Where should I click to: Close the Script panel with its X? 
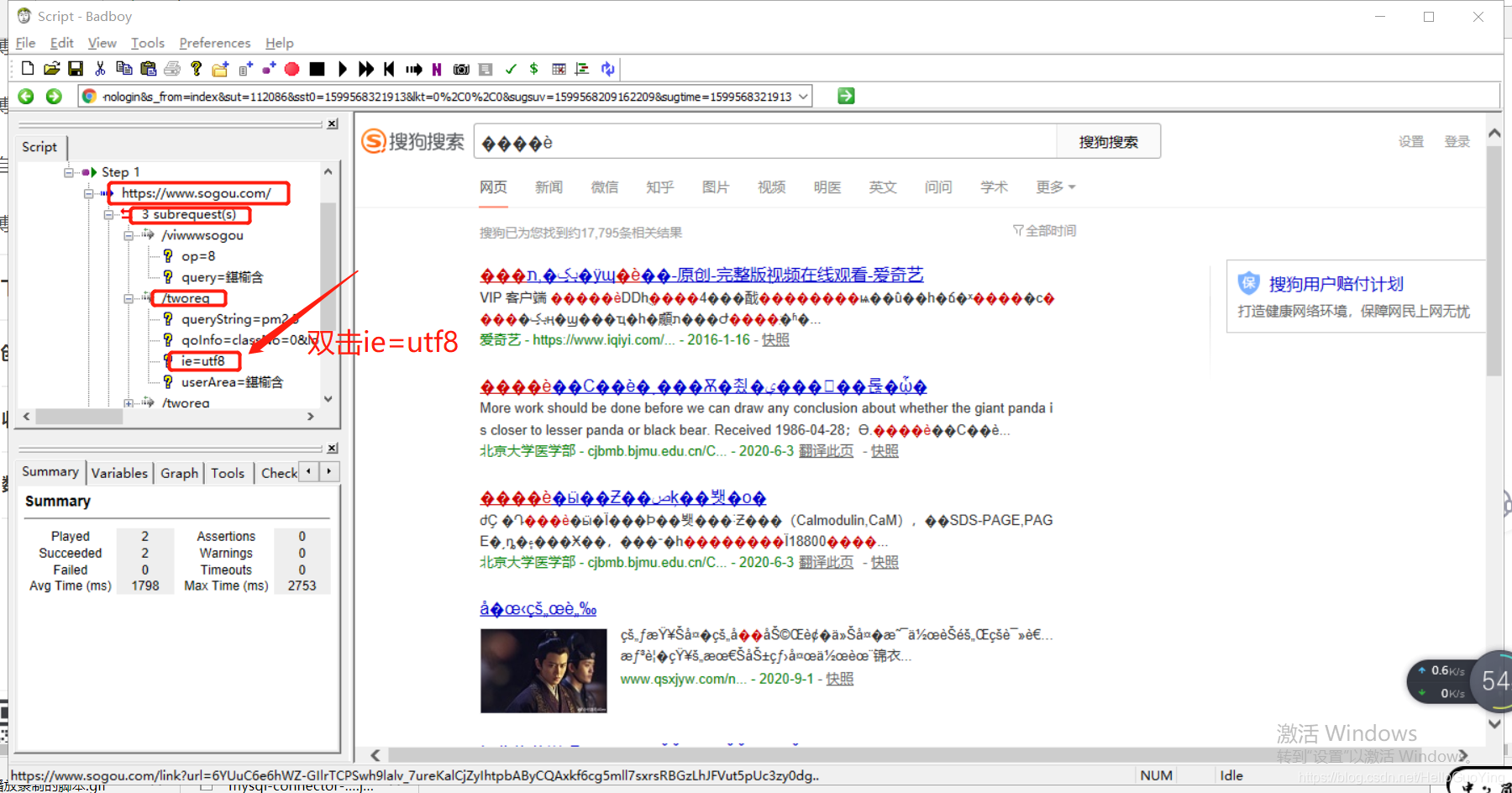point(332,123)
